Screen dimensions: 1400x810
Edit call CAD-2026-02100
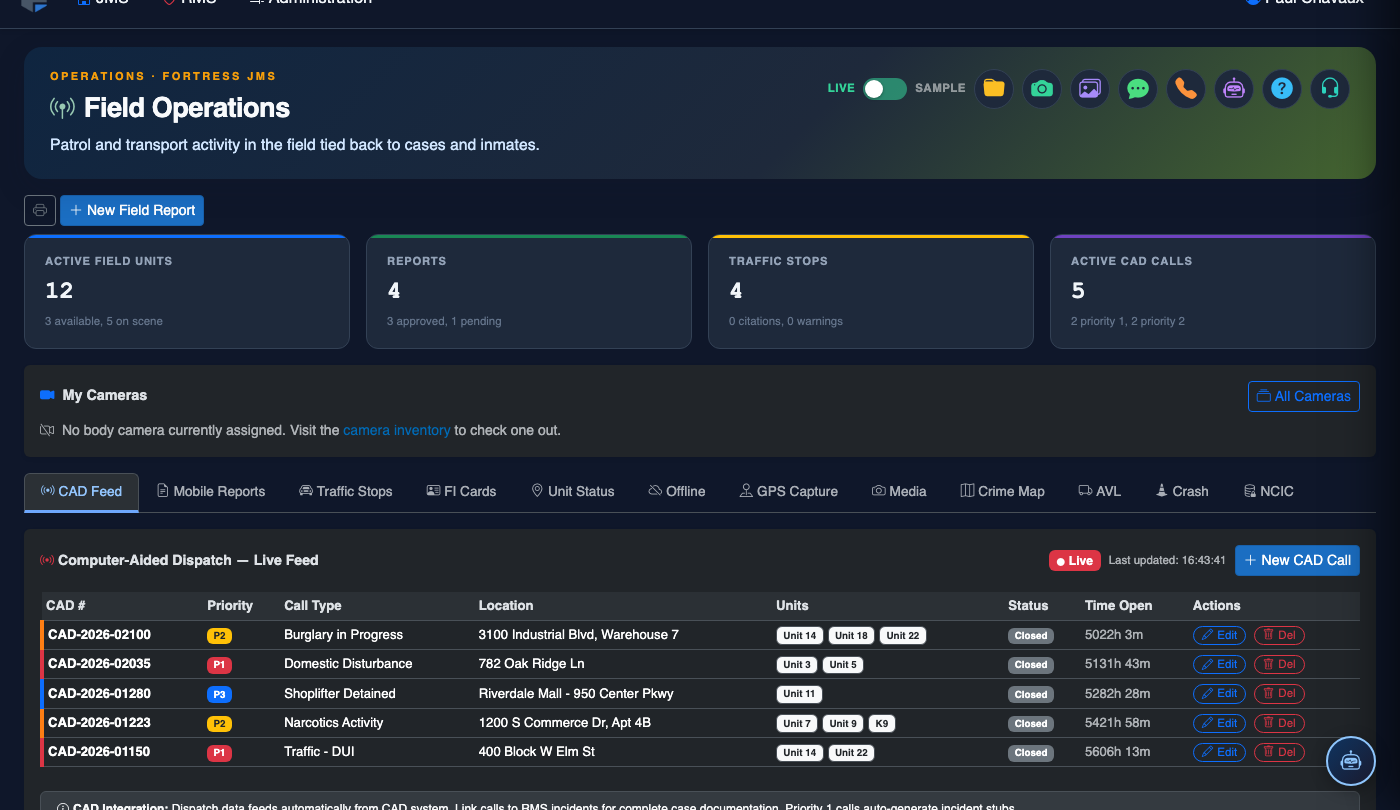click(1219, 635)
